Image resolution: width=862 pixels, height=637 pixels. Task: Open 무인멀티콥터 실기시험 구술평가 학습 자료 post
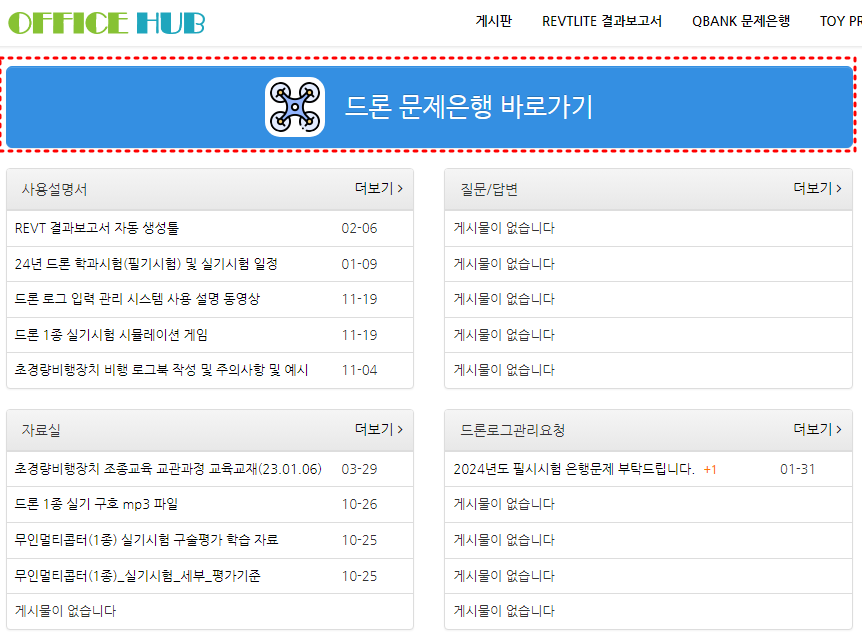tap(146, 540)
